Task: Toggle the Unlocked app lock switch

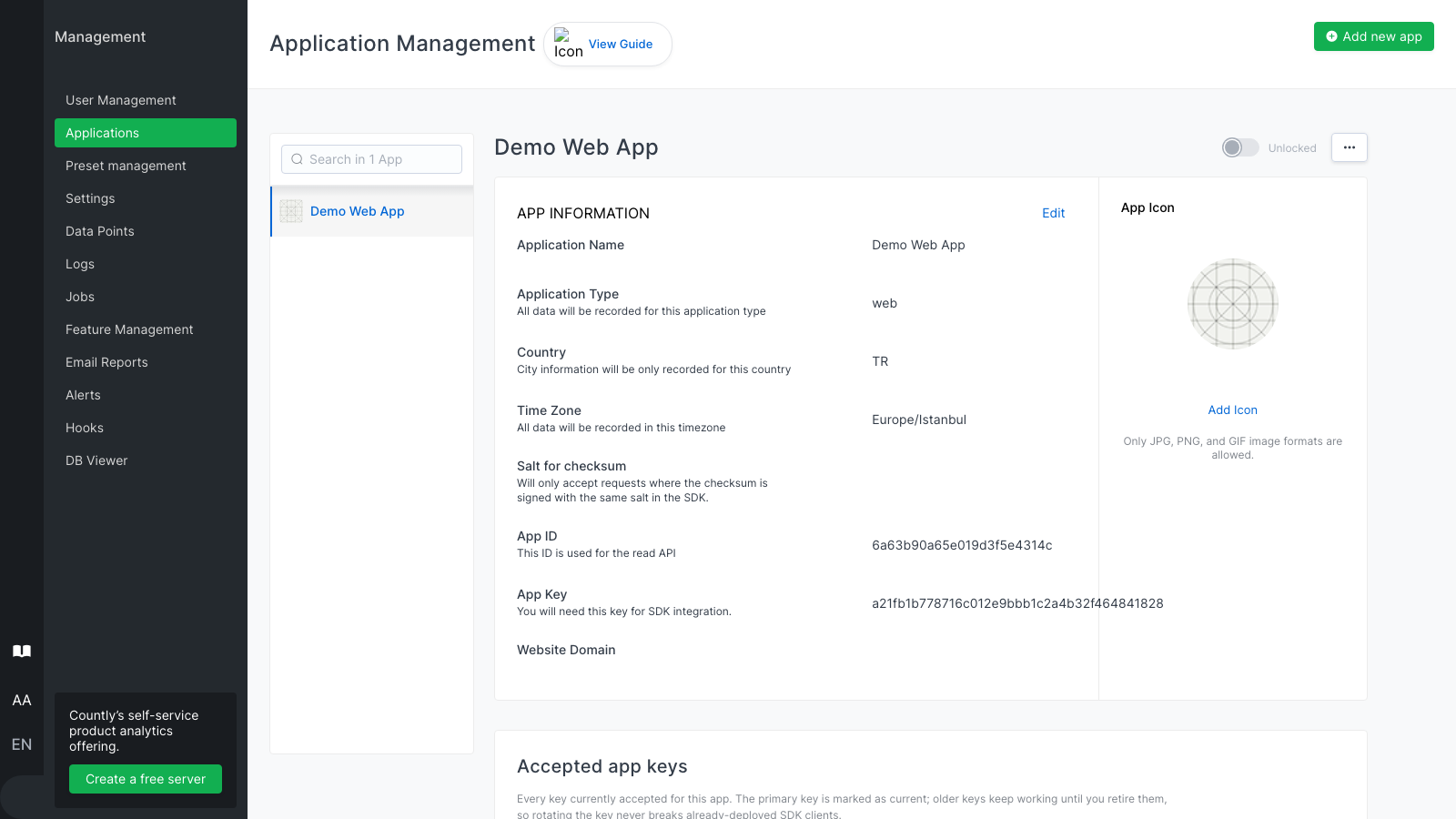Action: click(1240, 147)
